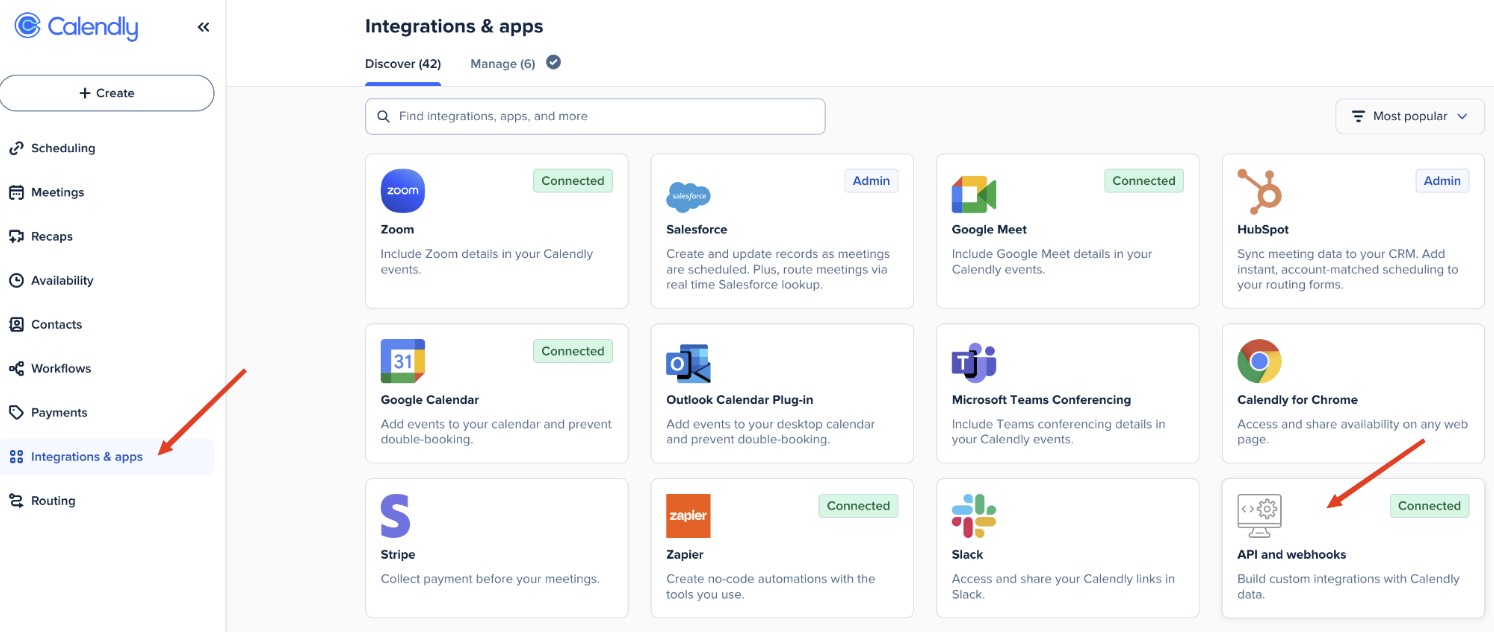Screen dimensions: 1494x632
Task: Open the Google Calendar card title
Action: (x=430, y=399)
